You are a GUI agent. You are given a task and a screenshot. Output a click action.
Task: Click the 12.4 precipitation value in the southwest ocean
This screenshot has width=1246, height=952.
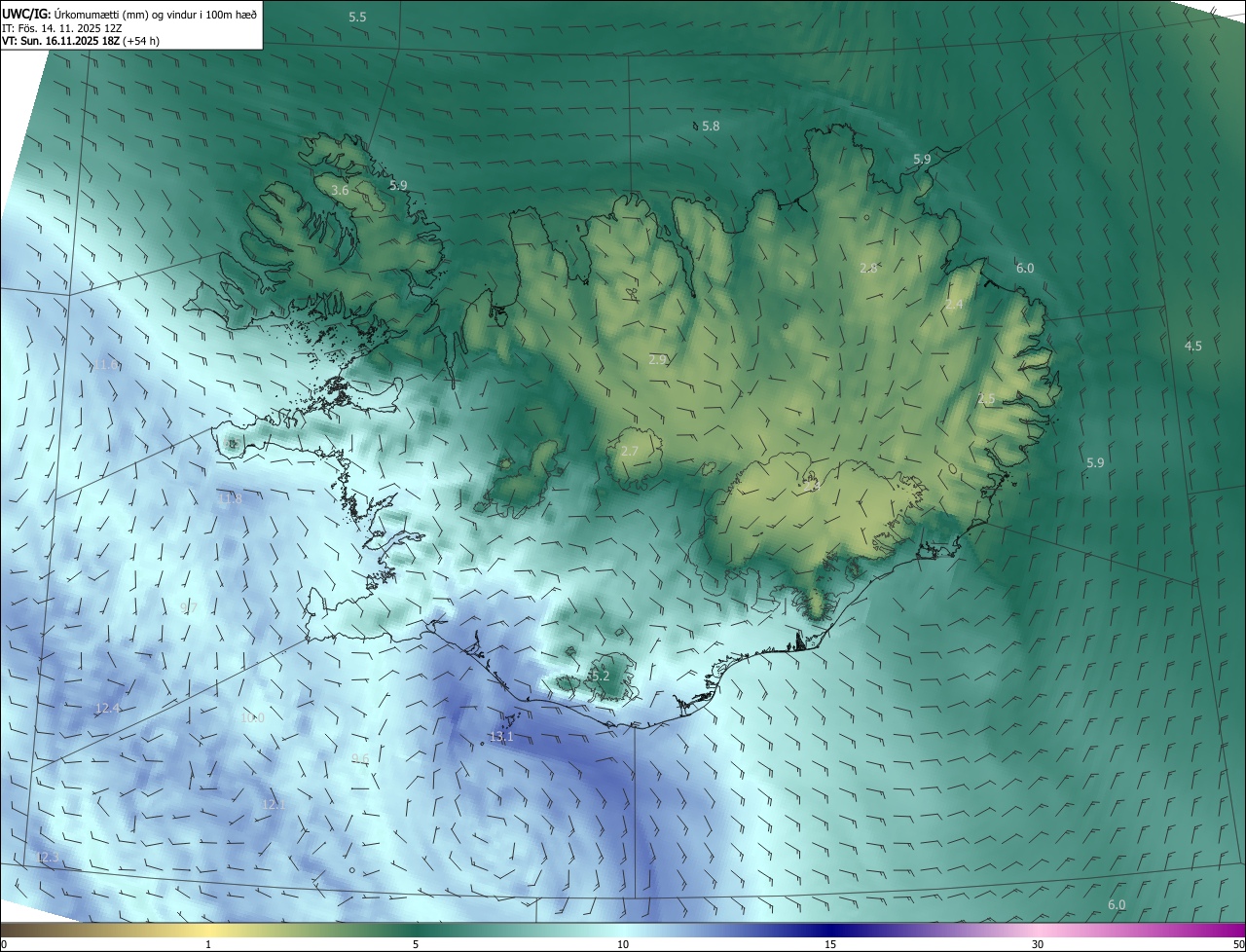pyautogui.click(x=108, y=708)
